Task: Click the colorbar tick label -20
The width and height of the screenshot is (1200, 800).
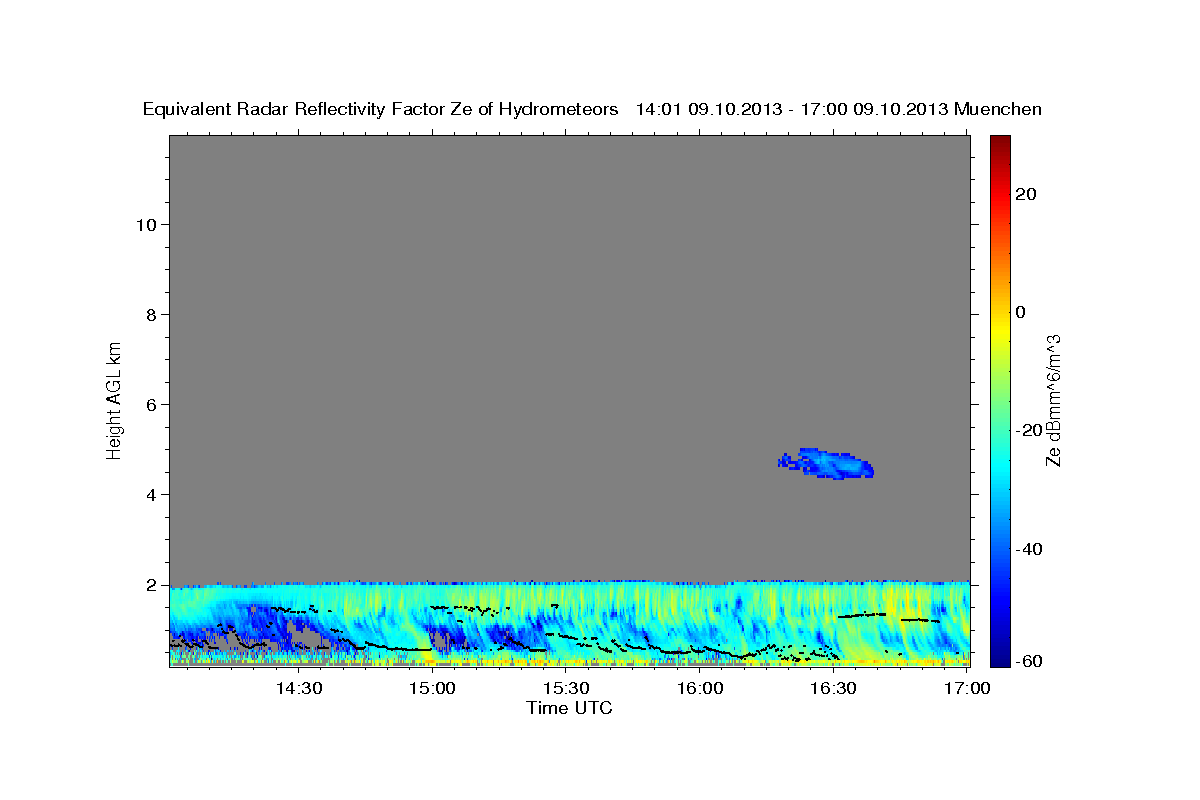Action: (1030, 430)
